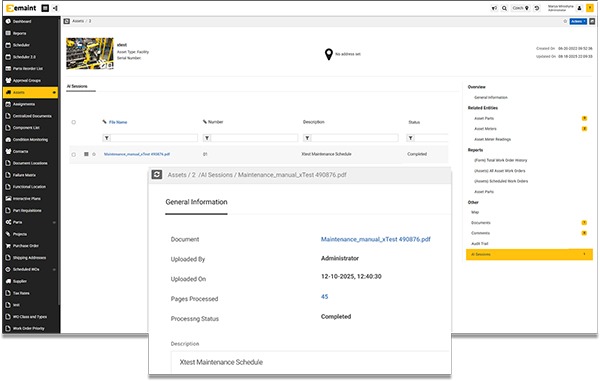Open the user profile icon
The width and height of the screenshot is (600, 381).
pyautogui.click(x=579, y=8)
